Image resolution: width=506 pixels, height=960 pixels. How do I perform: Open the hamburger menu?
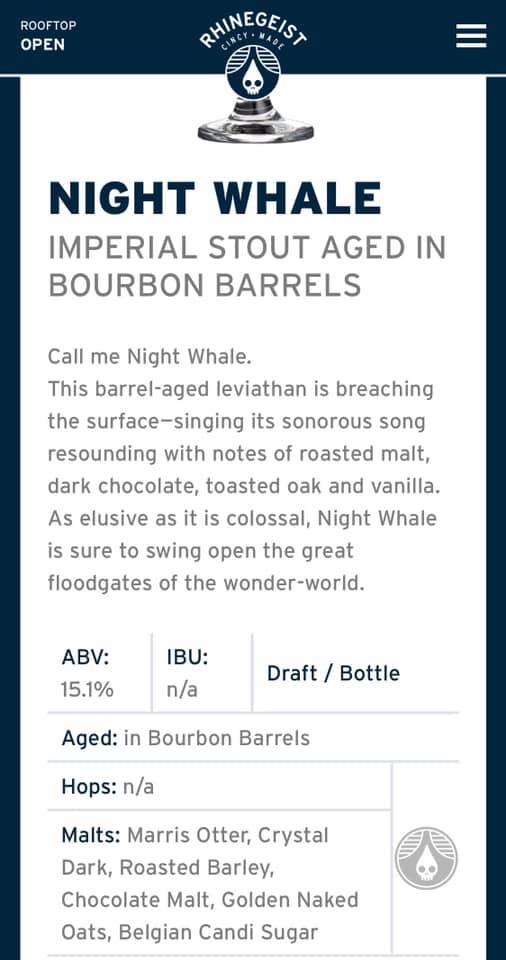click(x=471, y=36)
